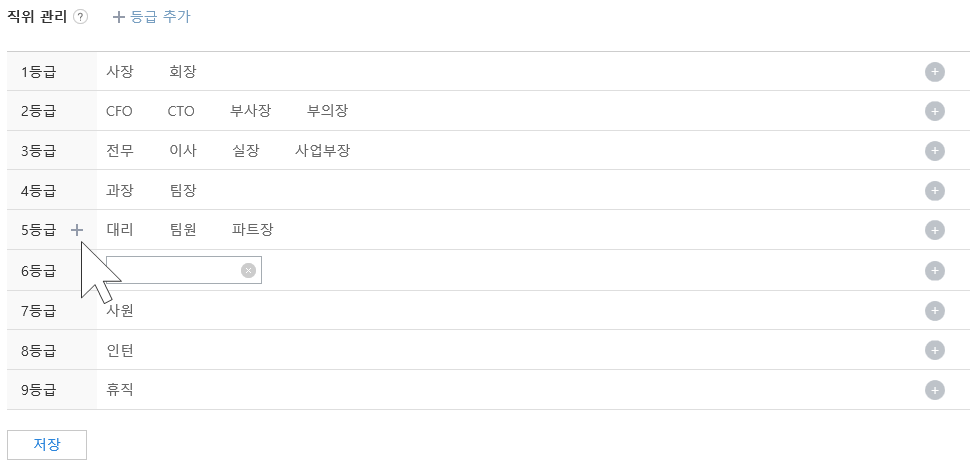
Task: Click the plus icon for 7등급
Action: pos(935,310)
